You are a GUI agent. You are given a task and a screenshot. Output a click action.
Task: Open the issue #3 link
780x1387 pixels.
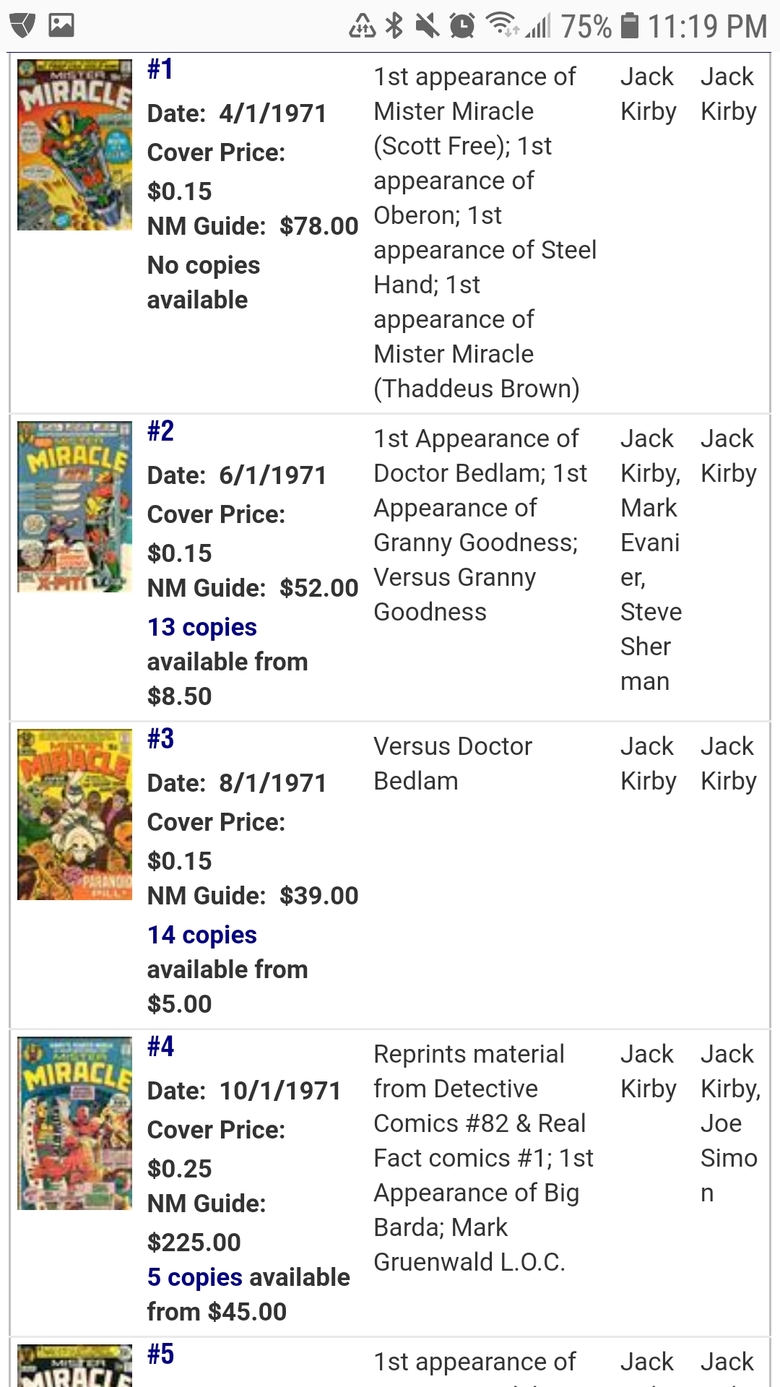(x=160, y=739)
